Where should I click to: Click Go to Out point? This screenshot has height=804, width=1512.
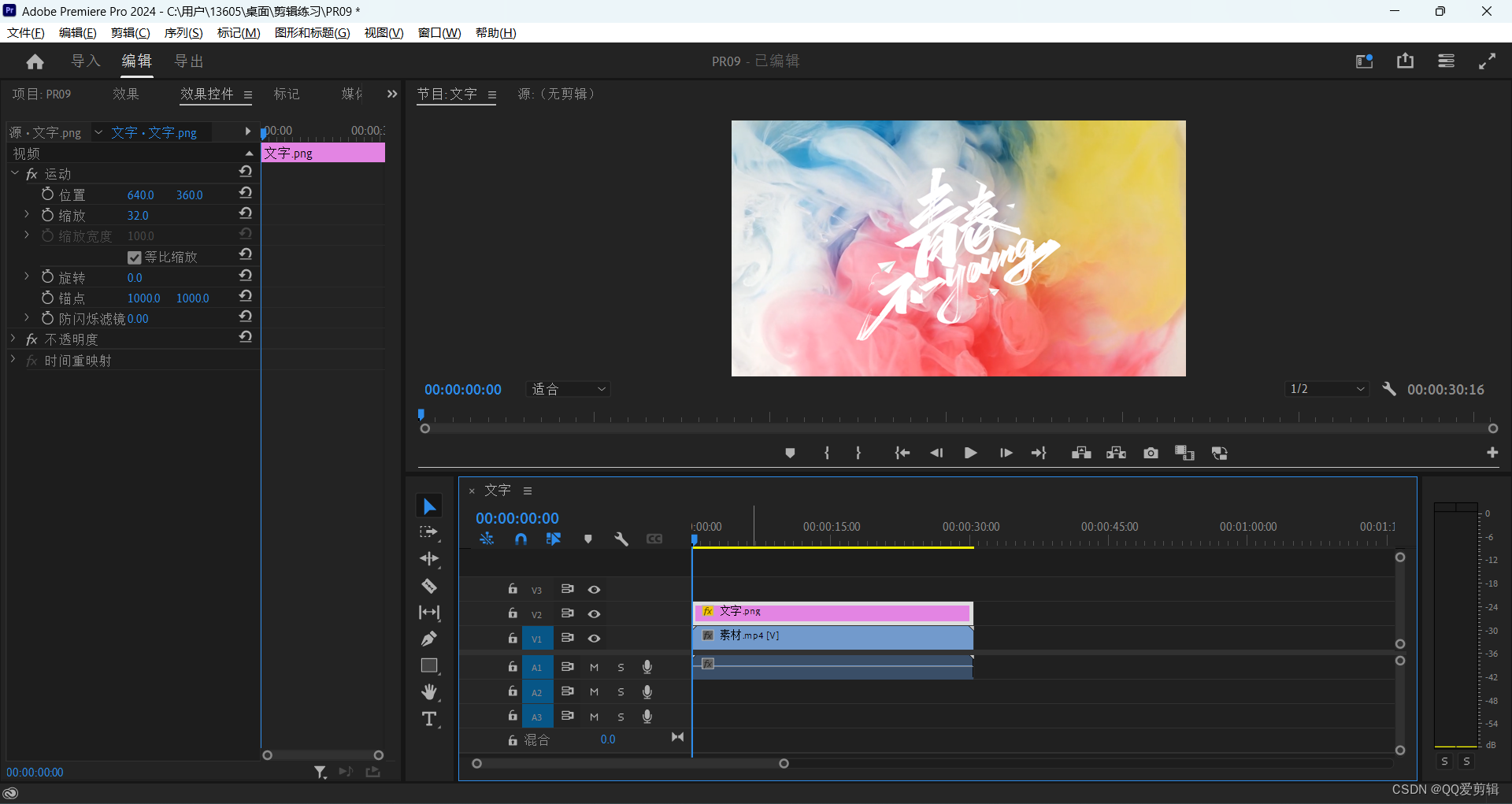click(1039, 453)
